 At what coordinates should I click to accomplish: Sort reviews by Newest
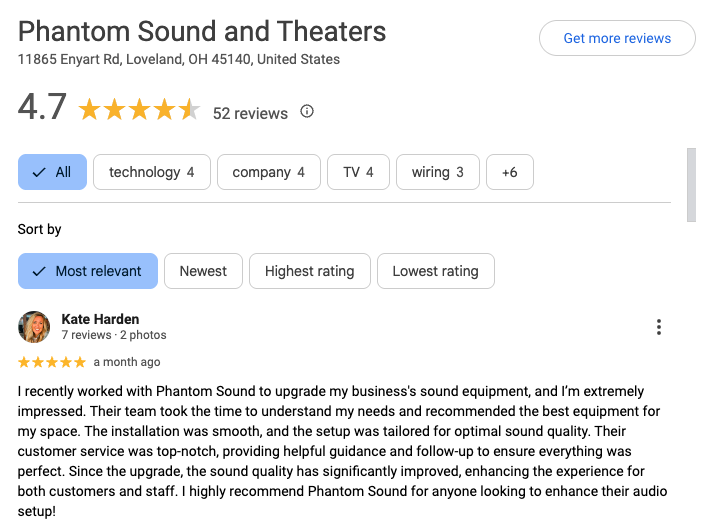point(203,271)
